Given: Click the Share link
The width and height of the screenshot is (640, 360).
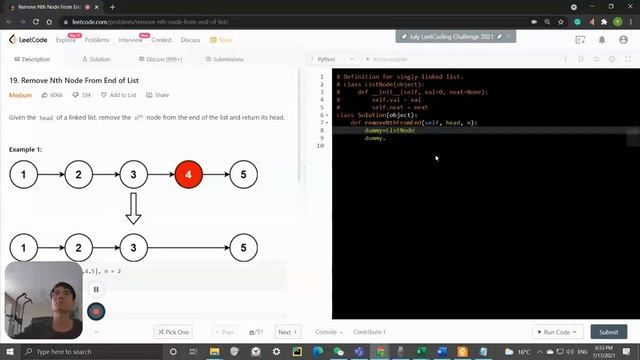Looking at the screenshot, I should (158, 95).
